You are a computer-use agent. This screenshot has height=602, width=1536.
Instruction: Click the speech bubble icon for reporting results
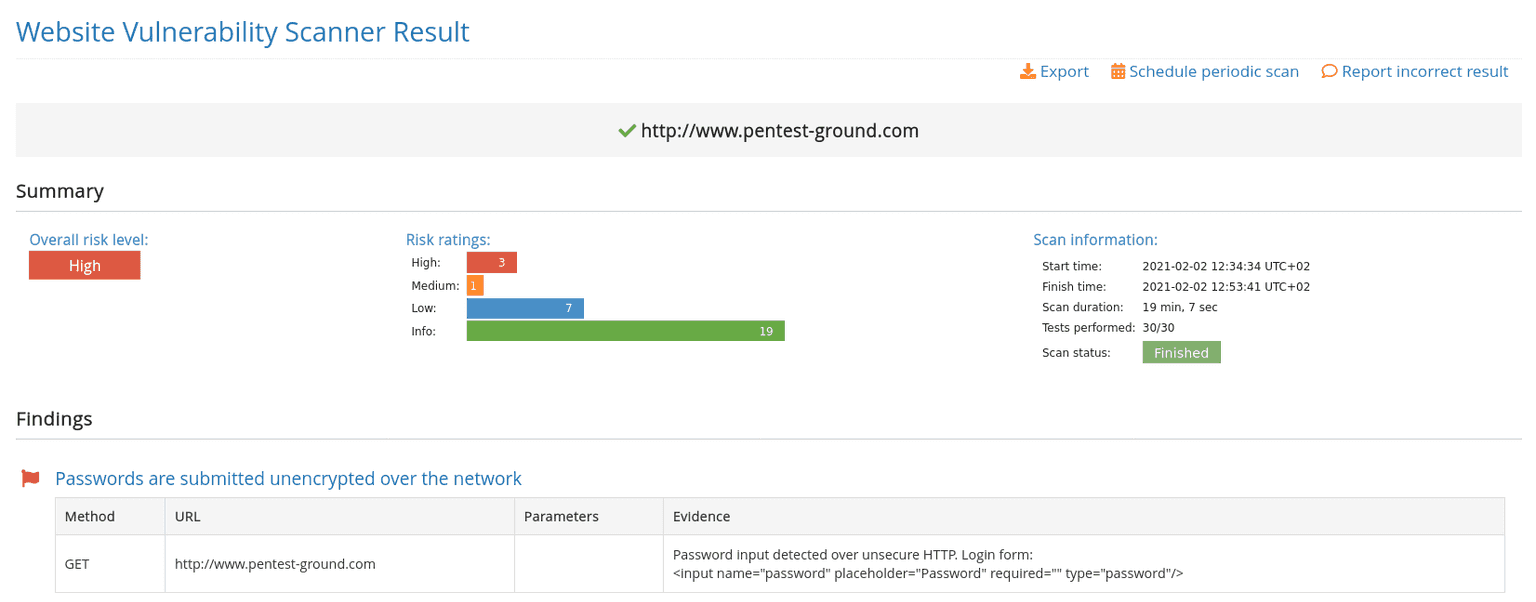(x=1329, y=71)
